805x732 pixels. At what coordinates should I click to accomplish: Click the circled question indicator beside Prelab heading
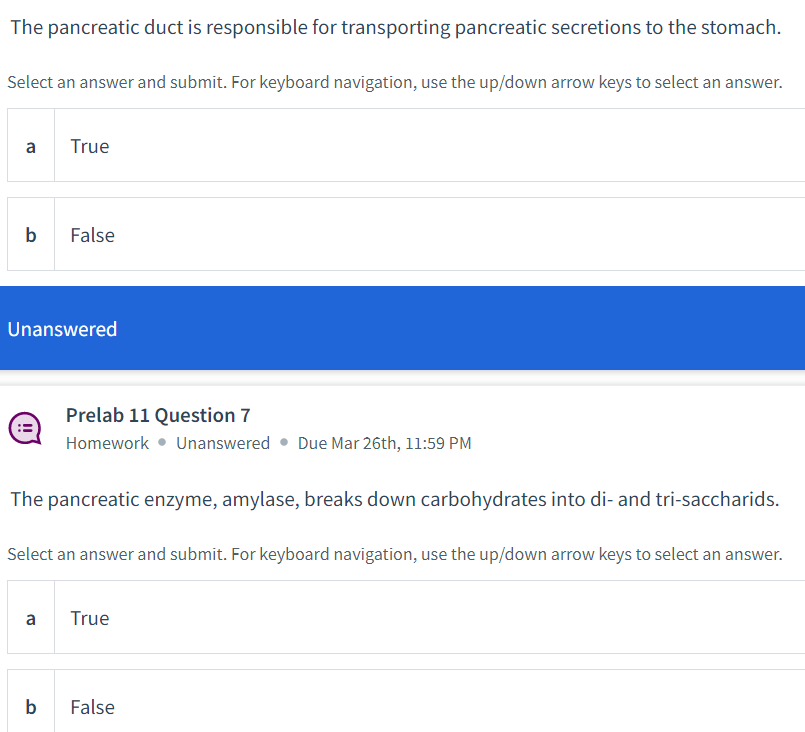(23, 428)
